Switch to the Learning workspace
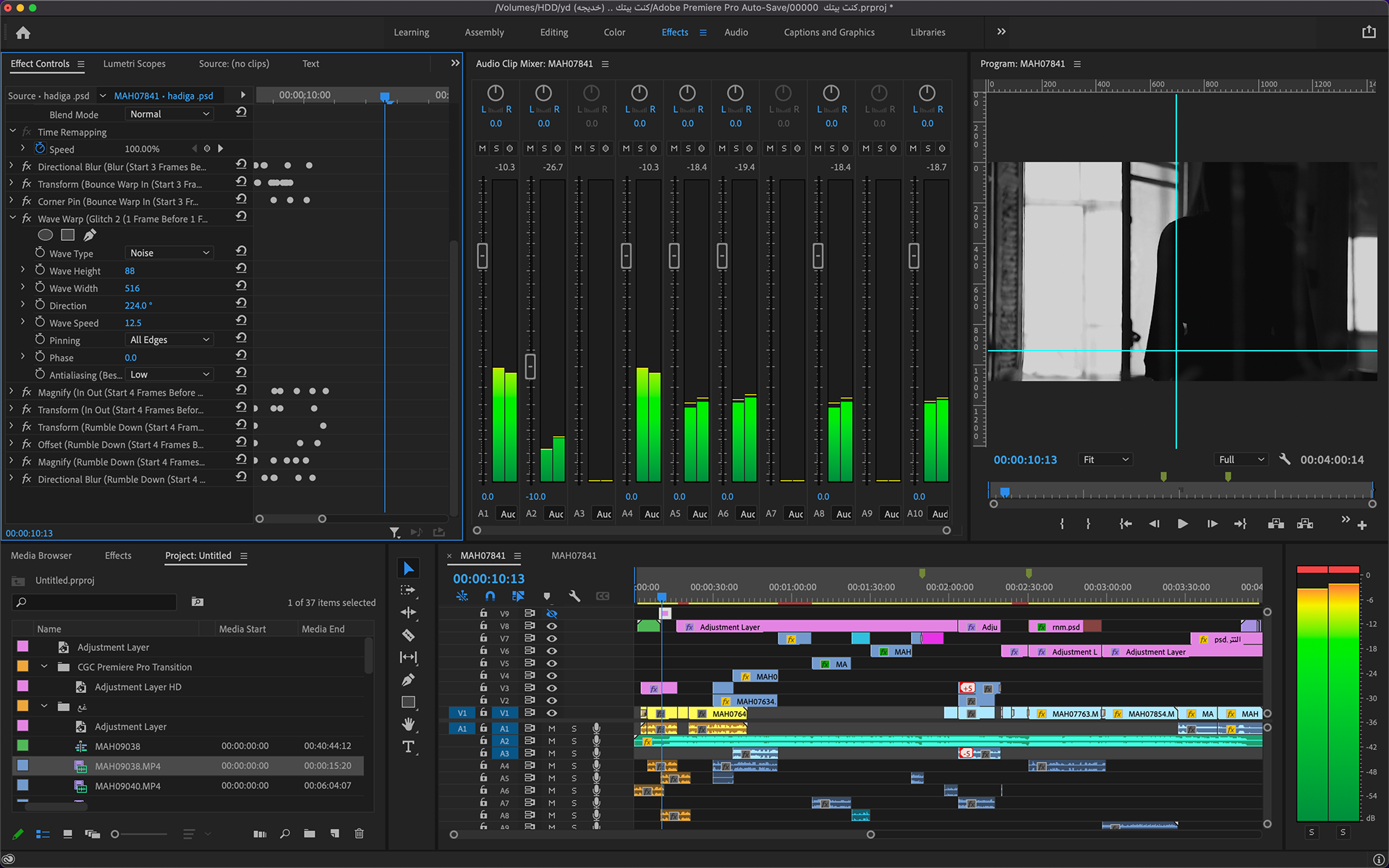The height and width of the screenshot is (868, 1389). pyautogui.click(x=411, y=33)
